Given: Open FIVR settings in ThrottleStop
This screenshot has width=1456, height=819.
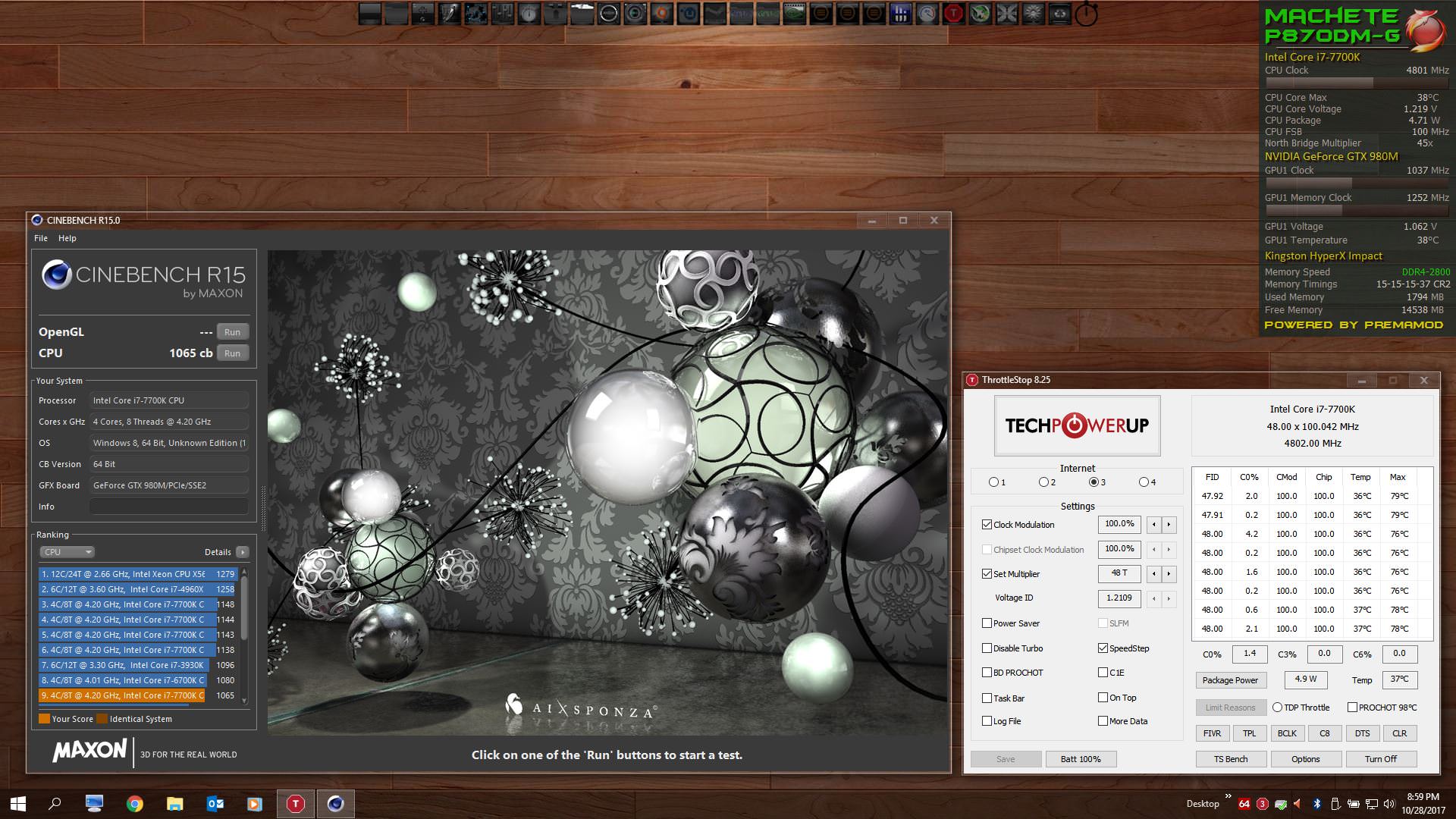Looking at the screenshot, I should pos(1212,733).
